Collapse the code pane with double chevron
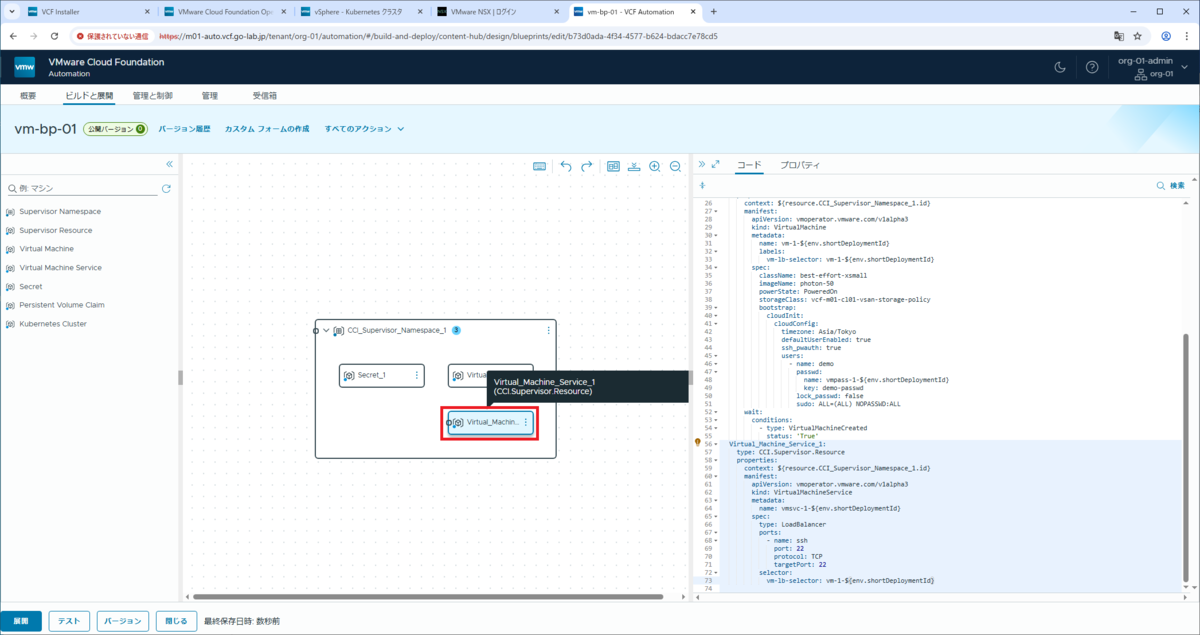The image size is (1200, 635). 701,164
